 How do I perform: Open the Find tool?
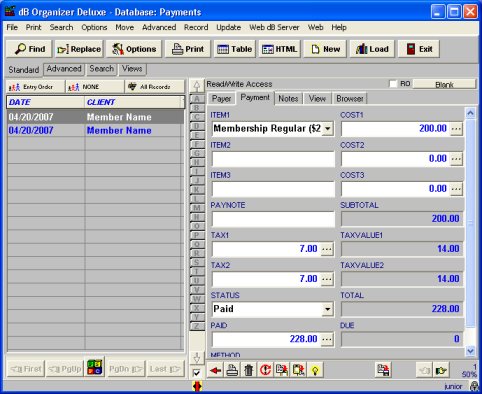[29, 49]
